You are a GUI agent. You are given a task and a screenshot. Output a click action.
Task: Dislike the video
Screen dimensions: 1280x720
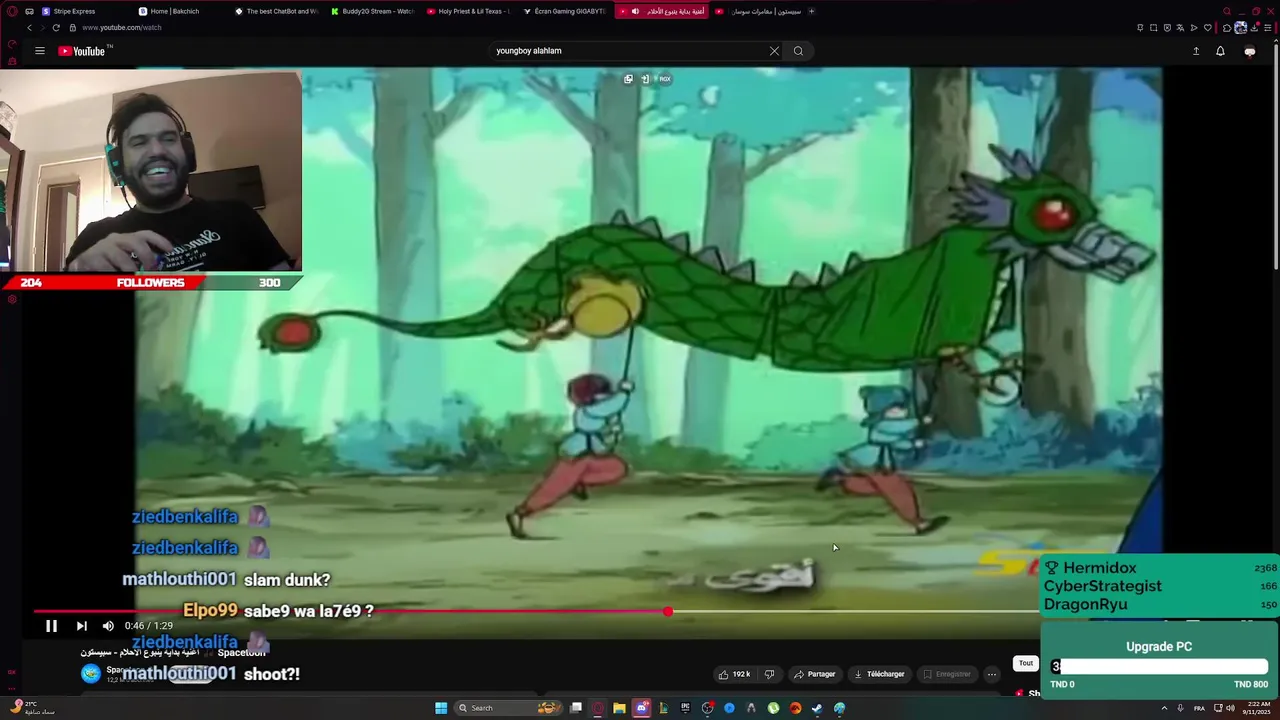[x=769, y=674]
